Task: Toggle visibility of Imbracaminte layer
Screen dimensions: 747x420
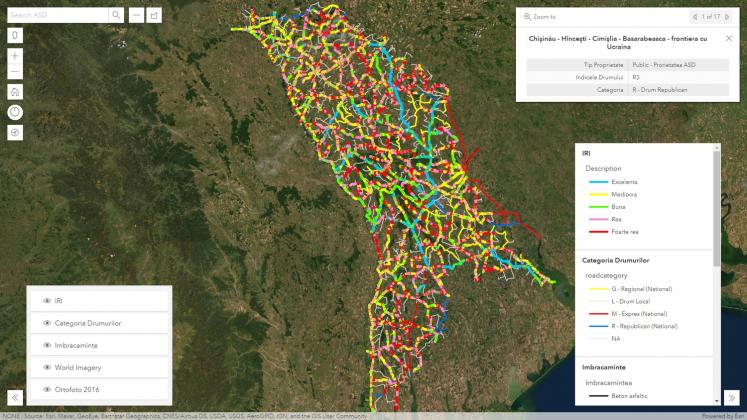Action: click(47, 345)
